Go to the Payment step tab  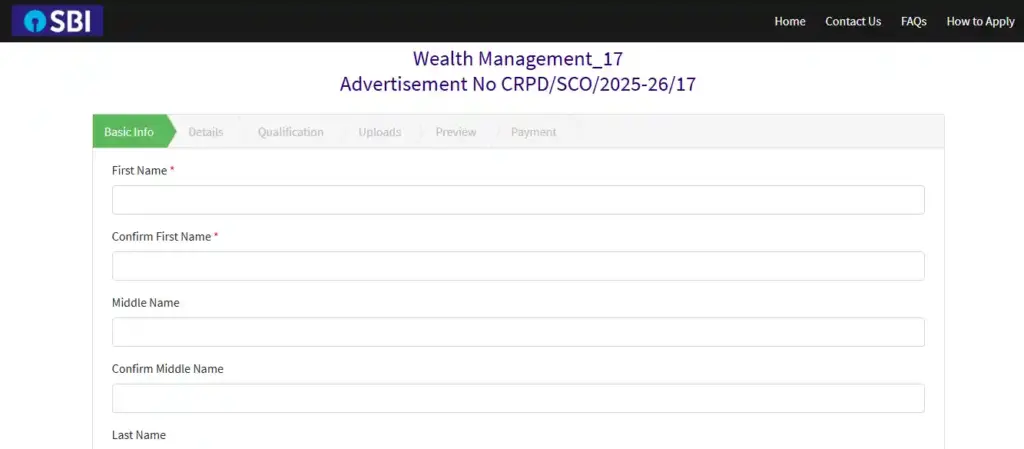point(533,132)
